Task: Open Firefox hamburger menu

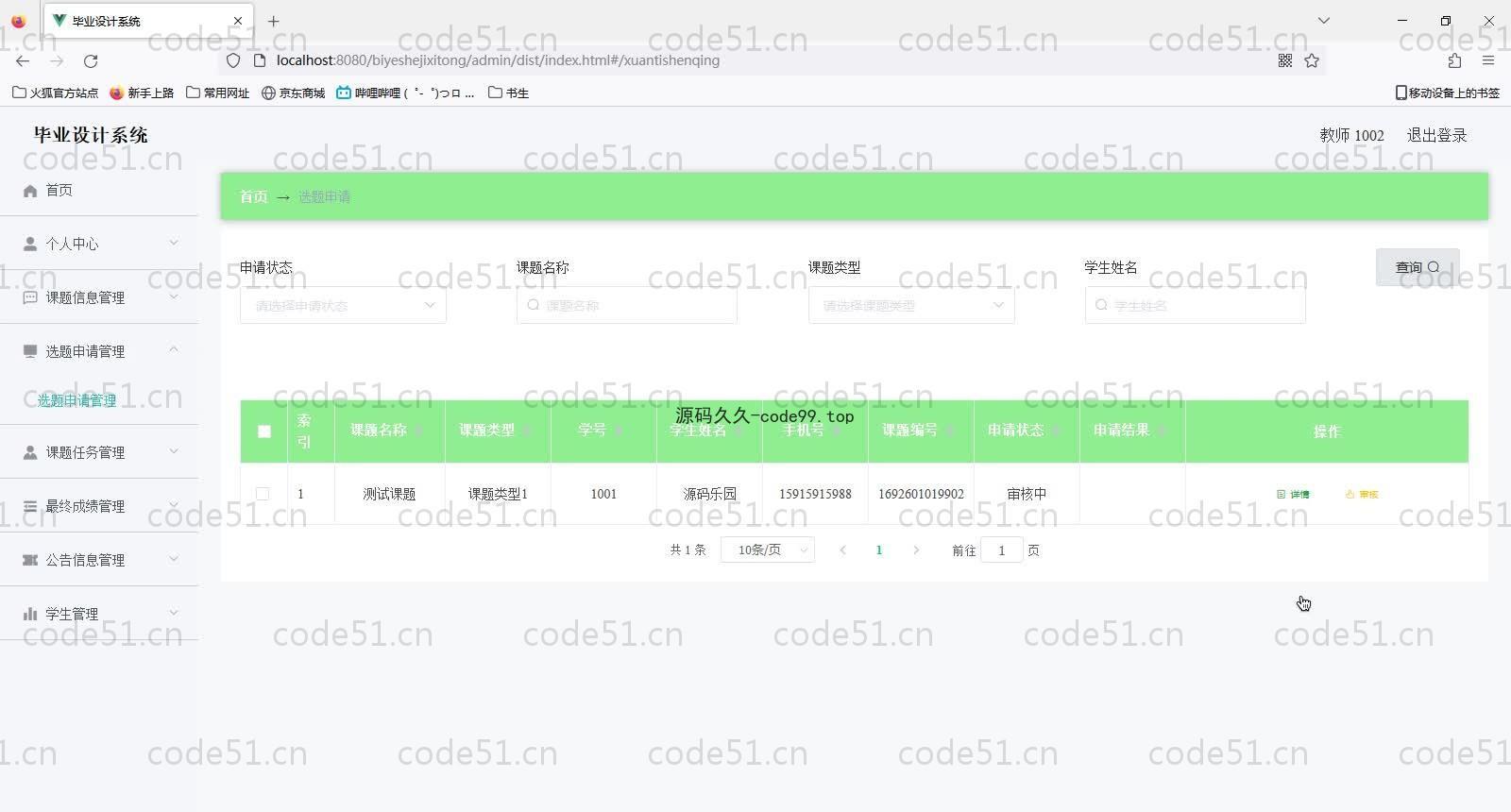Action: (1488, 60)
